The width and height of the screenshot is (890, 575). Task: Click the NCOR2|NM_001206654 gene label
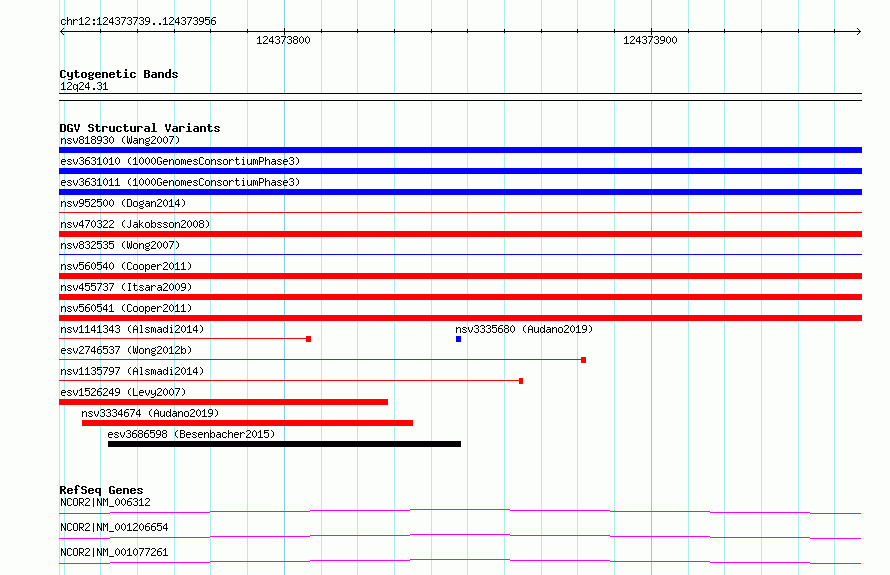[x=114, y=527]
